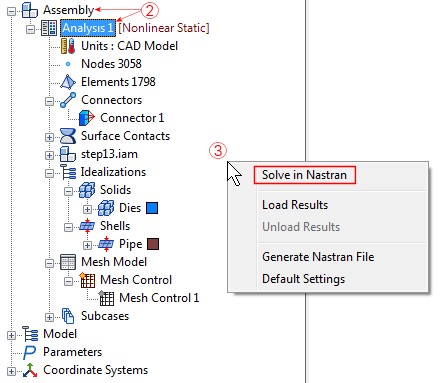Select the Connector 1 label
This screenshot has width=442, height=383.
[x=132, y=118]
